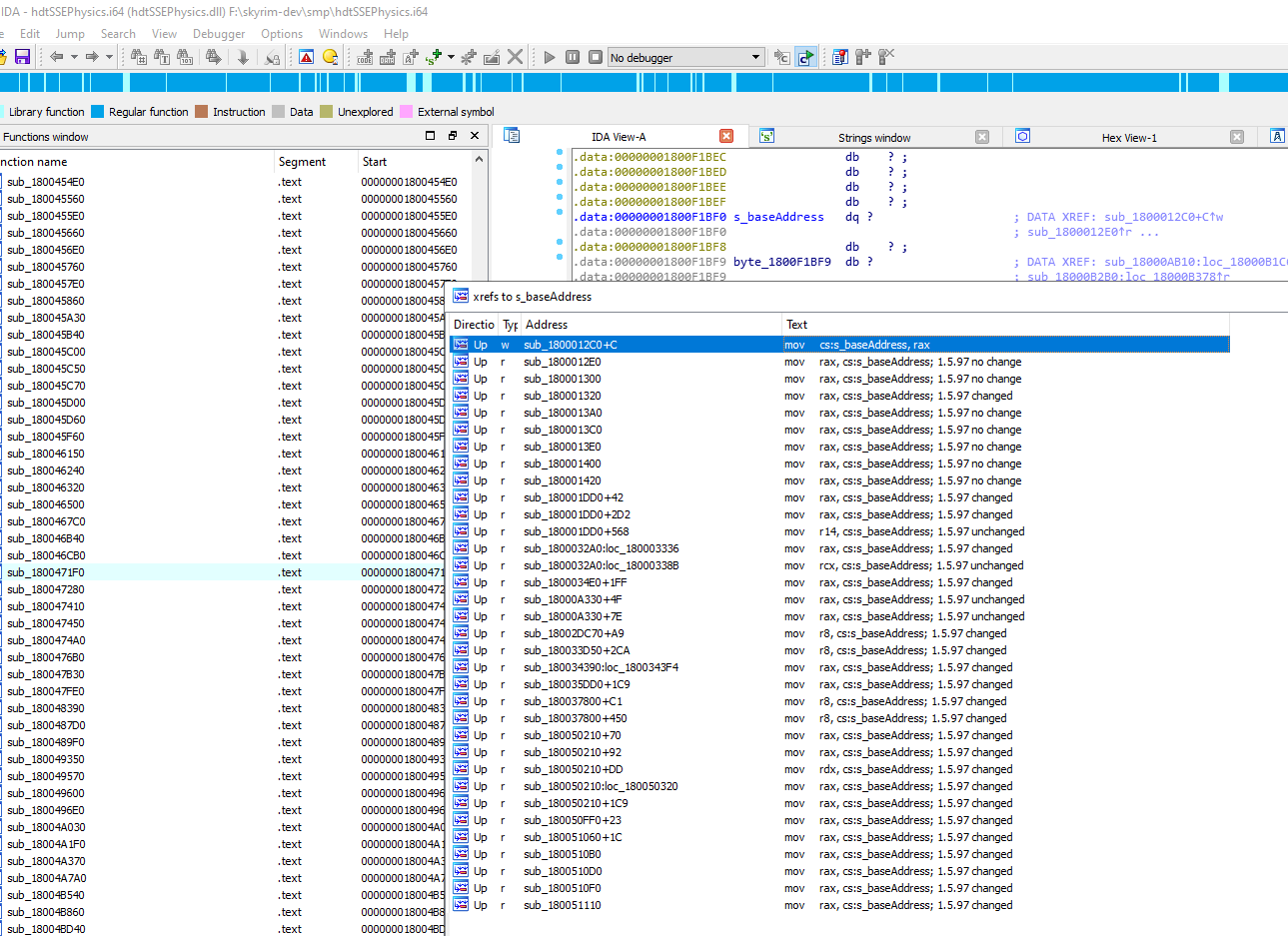Click the gray plus-sign toolbar icon near right end
This screenshot has height=936, width=1288.
[863, 57]
